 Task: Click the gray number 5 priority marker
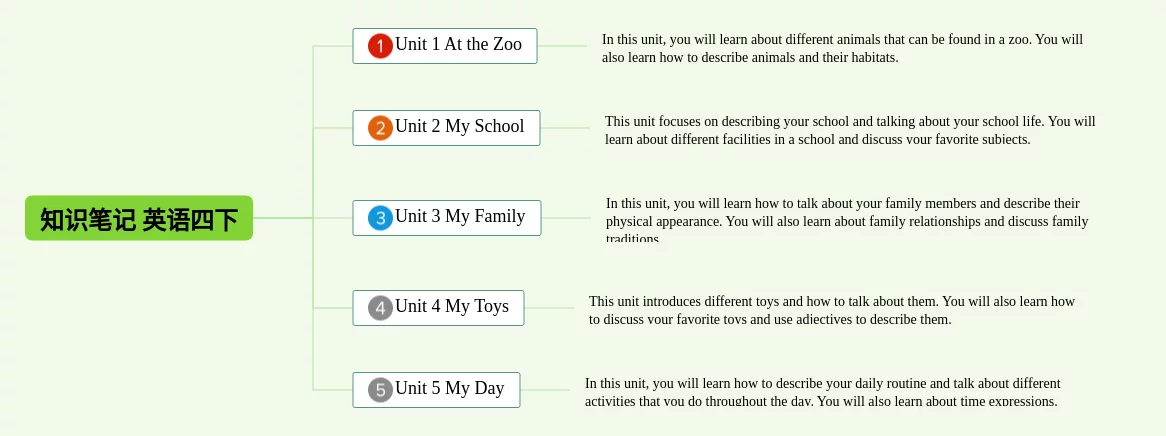[380, 390]
